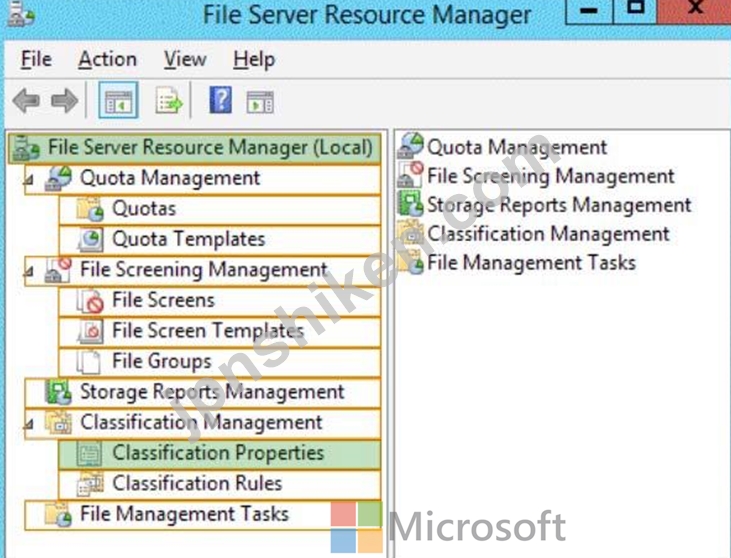This screenshot has height=558, width=731.
Task: Click the Forward arrow toolbar icon
Action: 64,101
